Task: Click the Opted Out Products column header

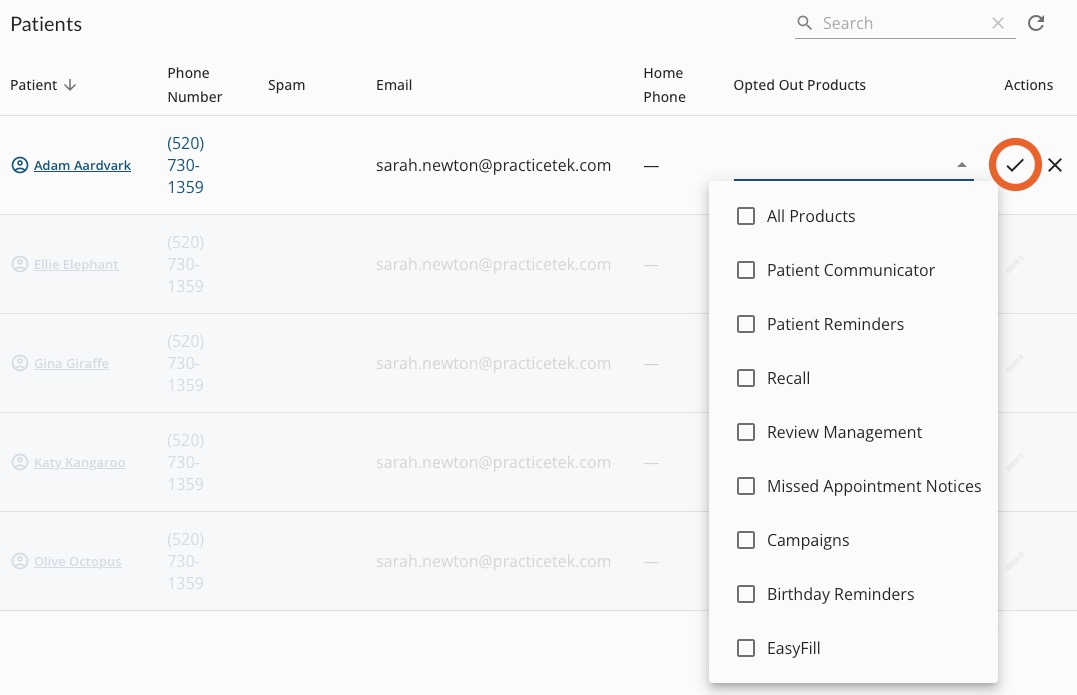Action: (x=799, y=85)
